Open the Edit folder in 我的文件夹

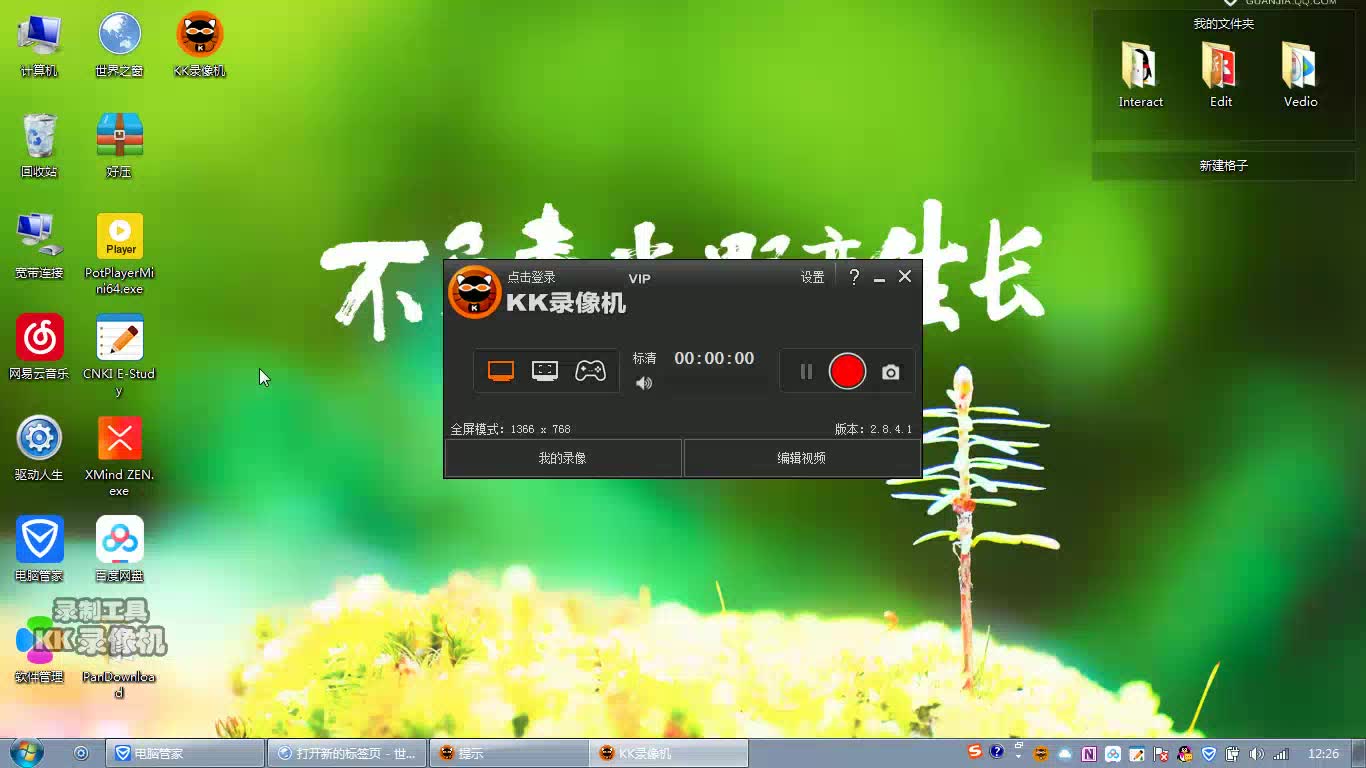1221,75
